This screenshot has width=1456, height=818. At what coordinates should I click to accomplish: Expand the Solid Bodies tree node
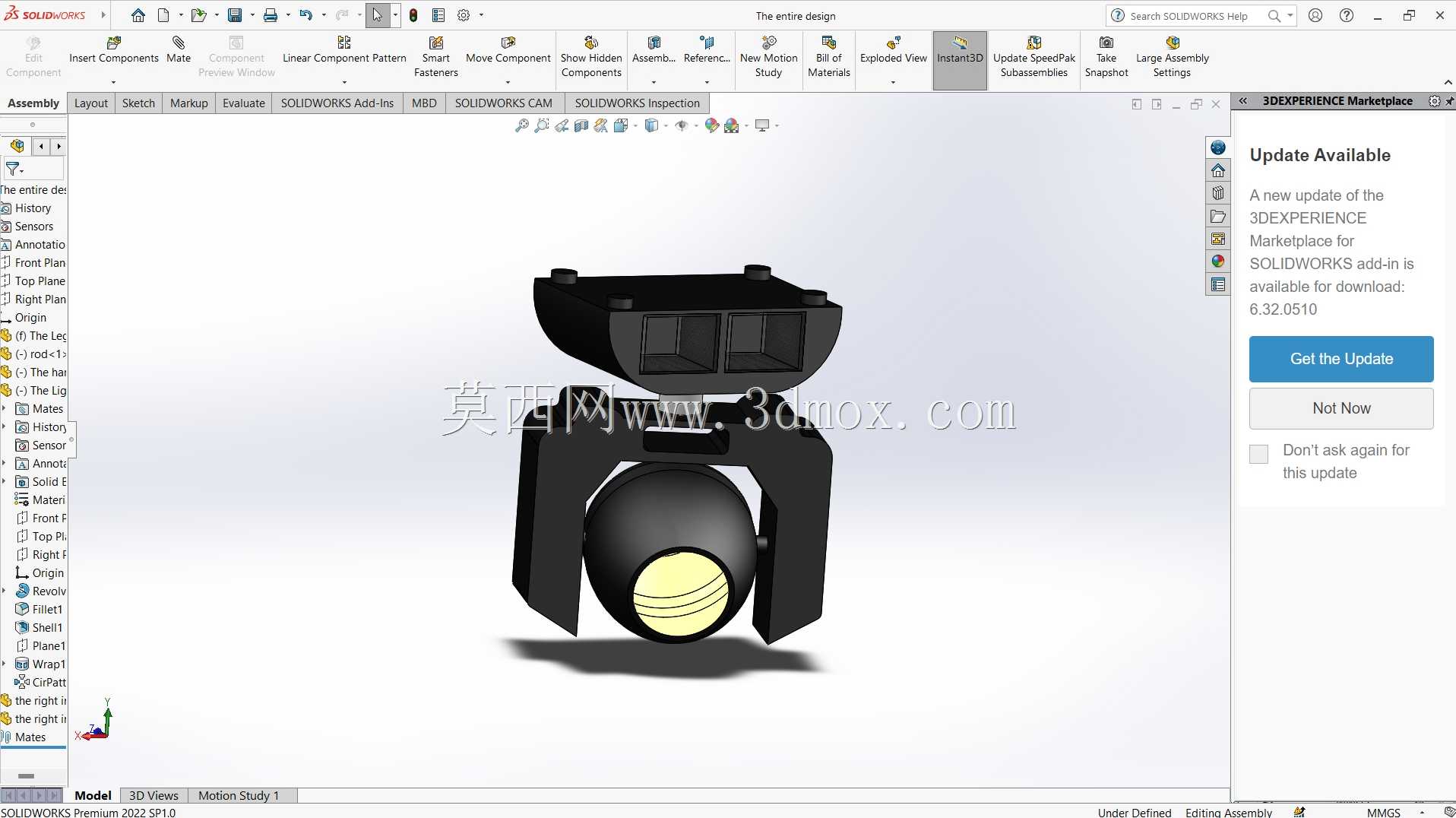tap(5, 481)
